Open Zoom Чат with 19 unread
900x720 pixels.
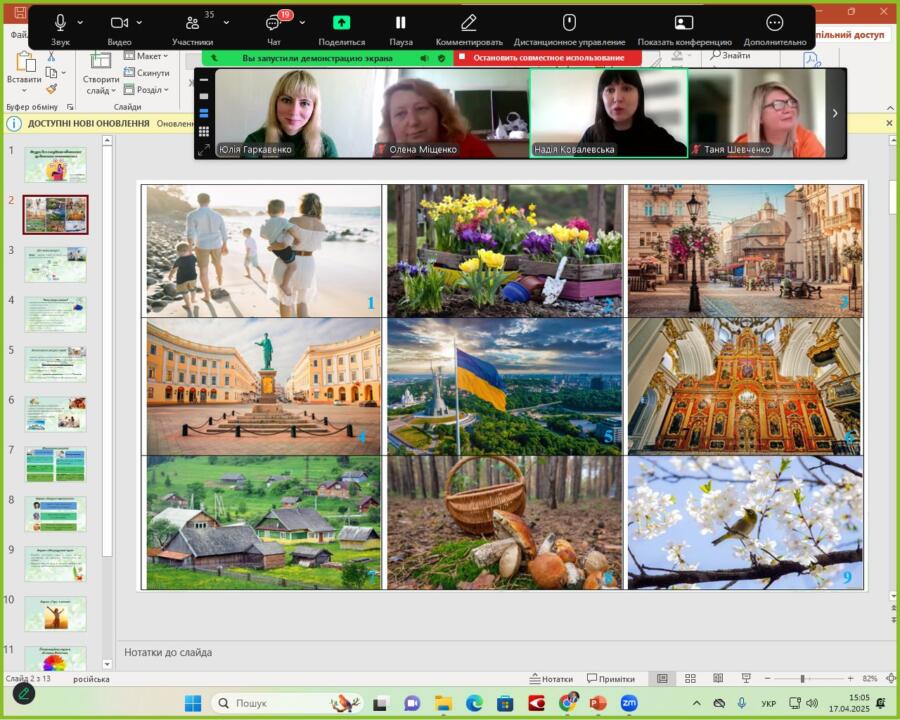point(274,29)
